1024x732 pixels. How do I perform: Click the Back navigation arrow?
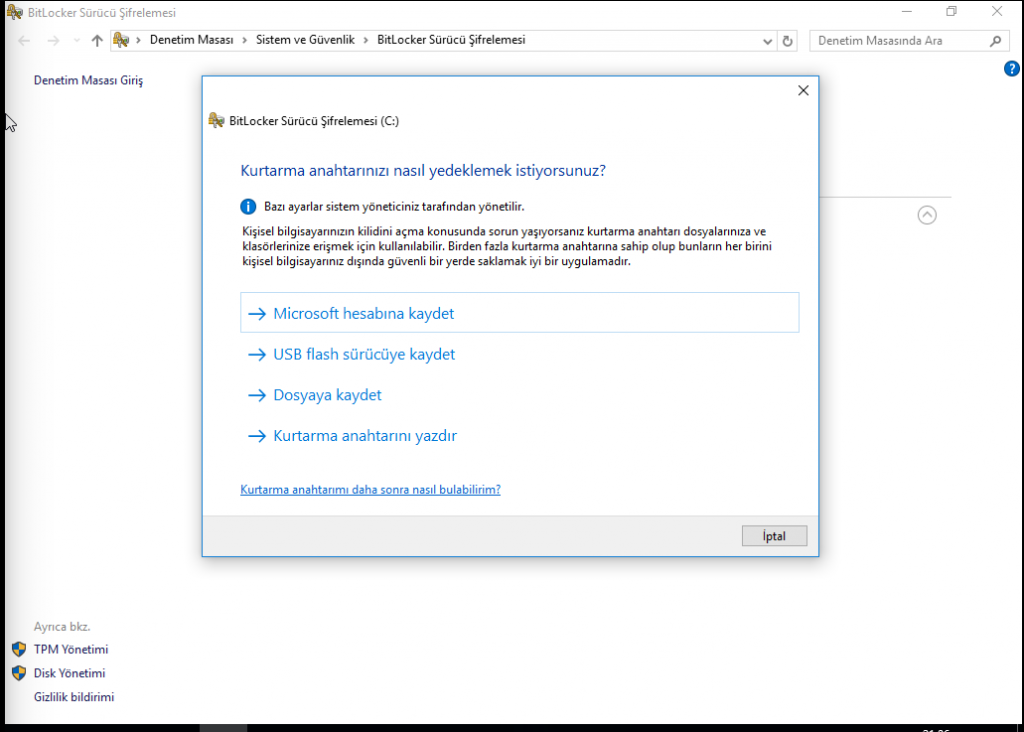(x=25, y=41)
